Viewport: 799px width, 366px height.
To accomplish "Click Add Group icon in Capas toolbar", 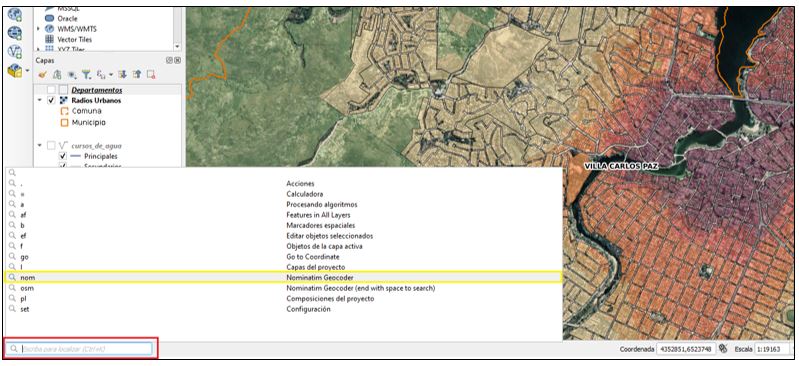I will click(x=58, y=74).
